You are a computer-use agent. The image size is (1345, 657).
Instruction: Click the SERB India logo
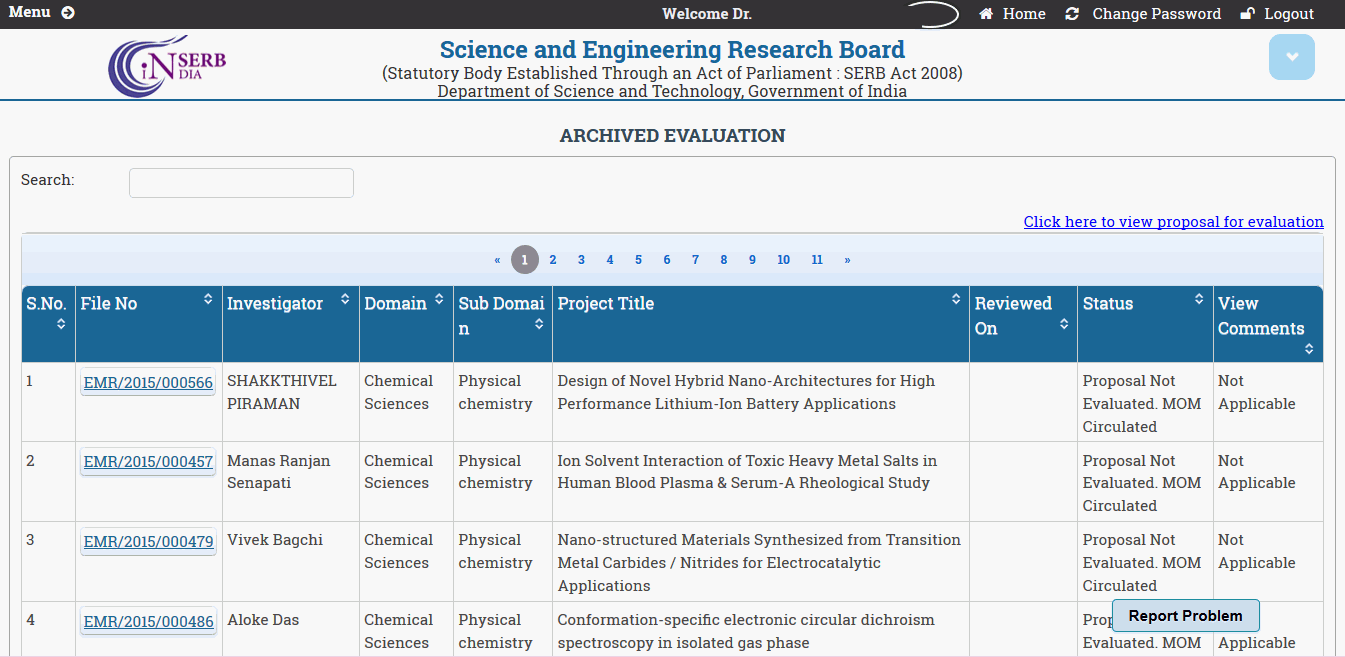pyautogui.click(x=167, y=66)
